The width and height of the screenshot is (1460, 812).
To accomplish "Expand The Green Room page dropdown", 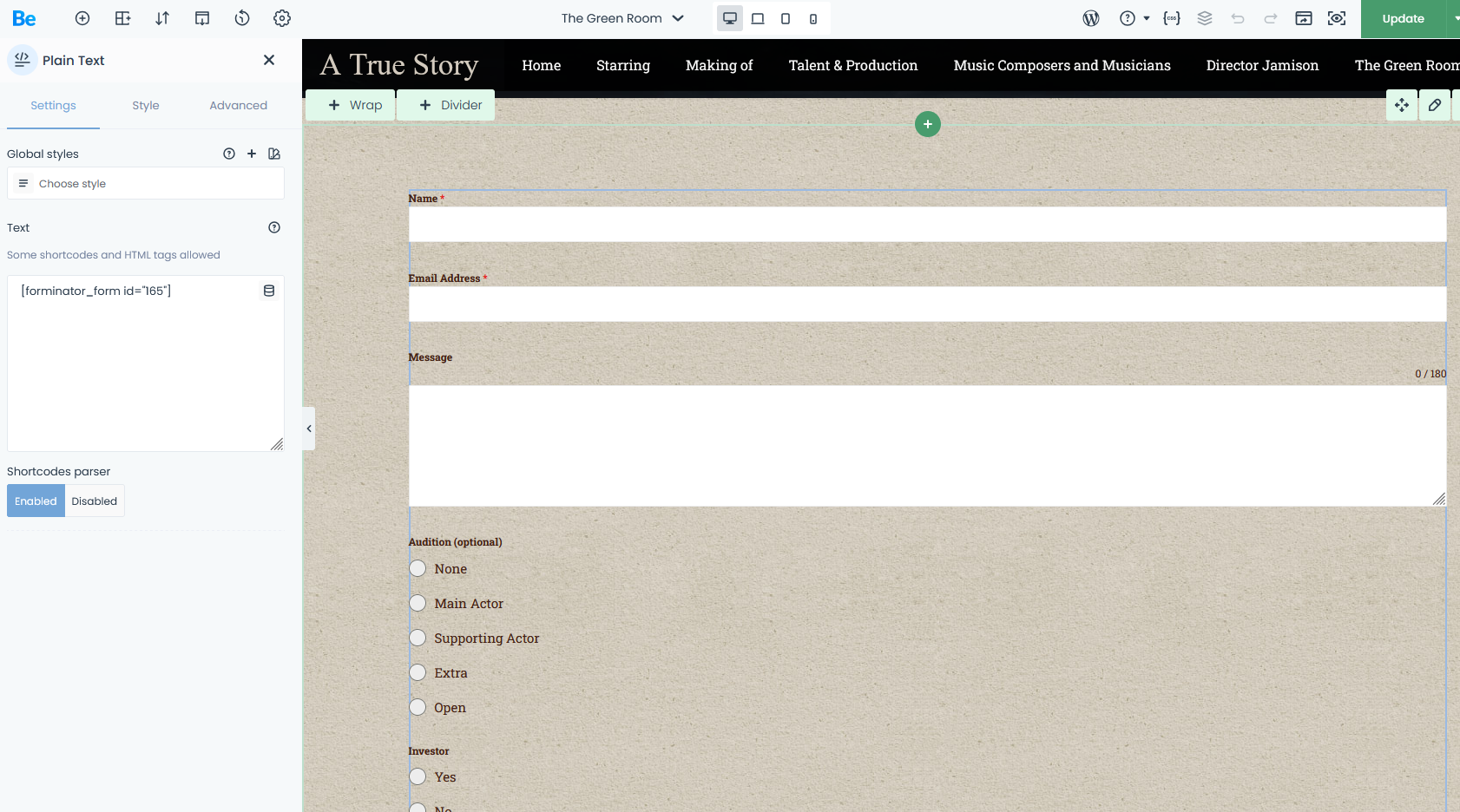I will (622, 18).
